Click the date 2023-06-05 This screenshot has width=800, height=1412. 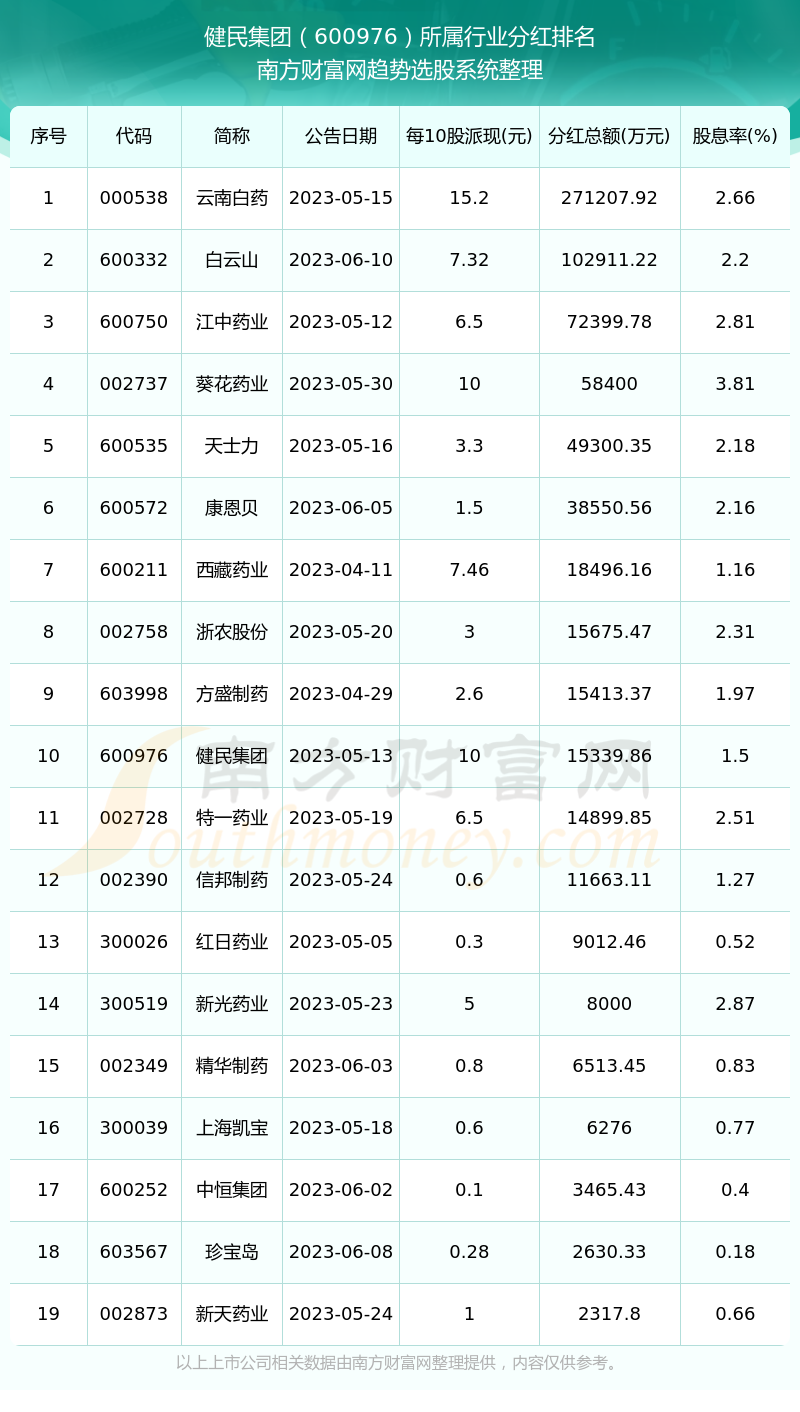pos(341,508)
